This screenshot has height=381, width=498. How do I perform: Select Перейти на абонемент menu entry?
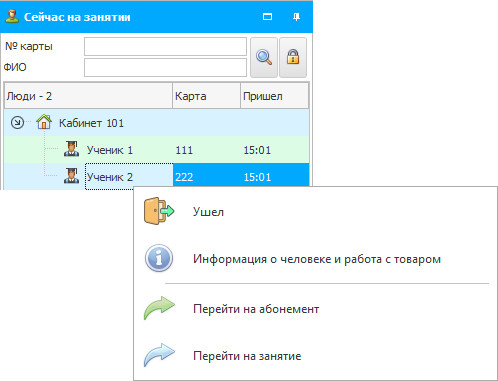pyautogui.click(x=315, y=309)
